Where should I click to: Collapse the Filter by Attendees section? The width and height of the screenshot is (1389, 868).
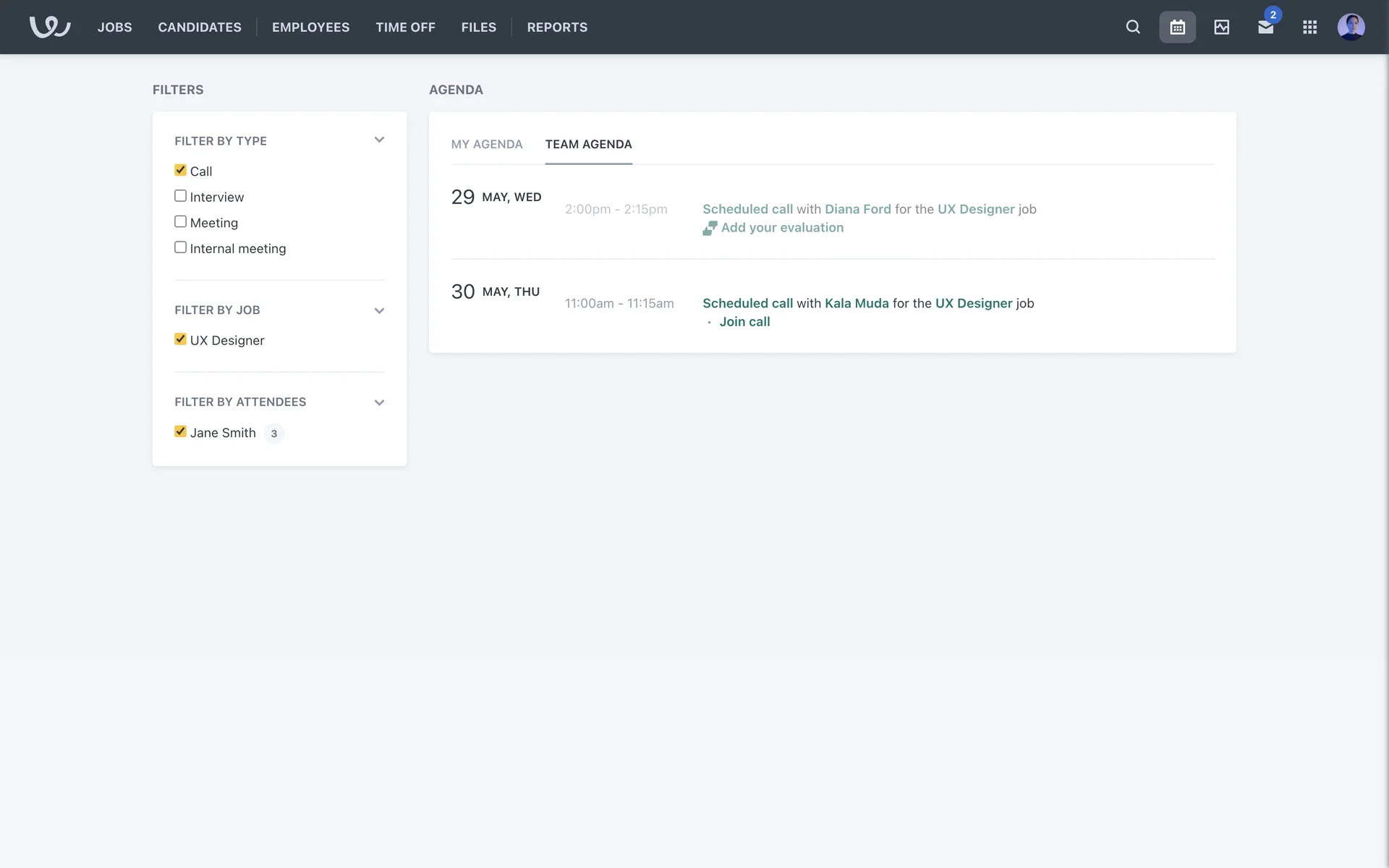(379, 402)
